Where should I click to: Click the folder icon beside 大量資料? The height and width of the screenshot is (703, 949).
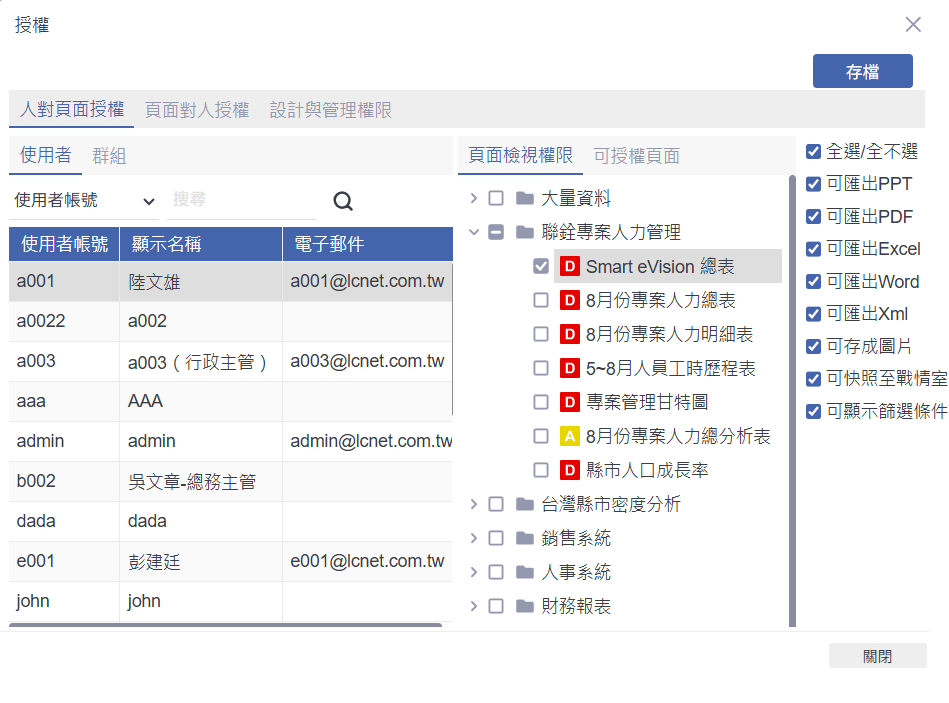[x=524, y=199]
